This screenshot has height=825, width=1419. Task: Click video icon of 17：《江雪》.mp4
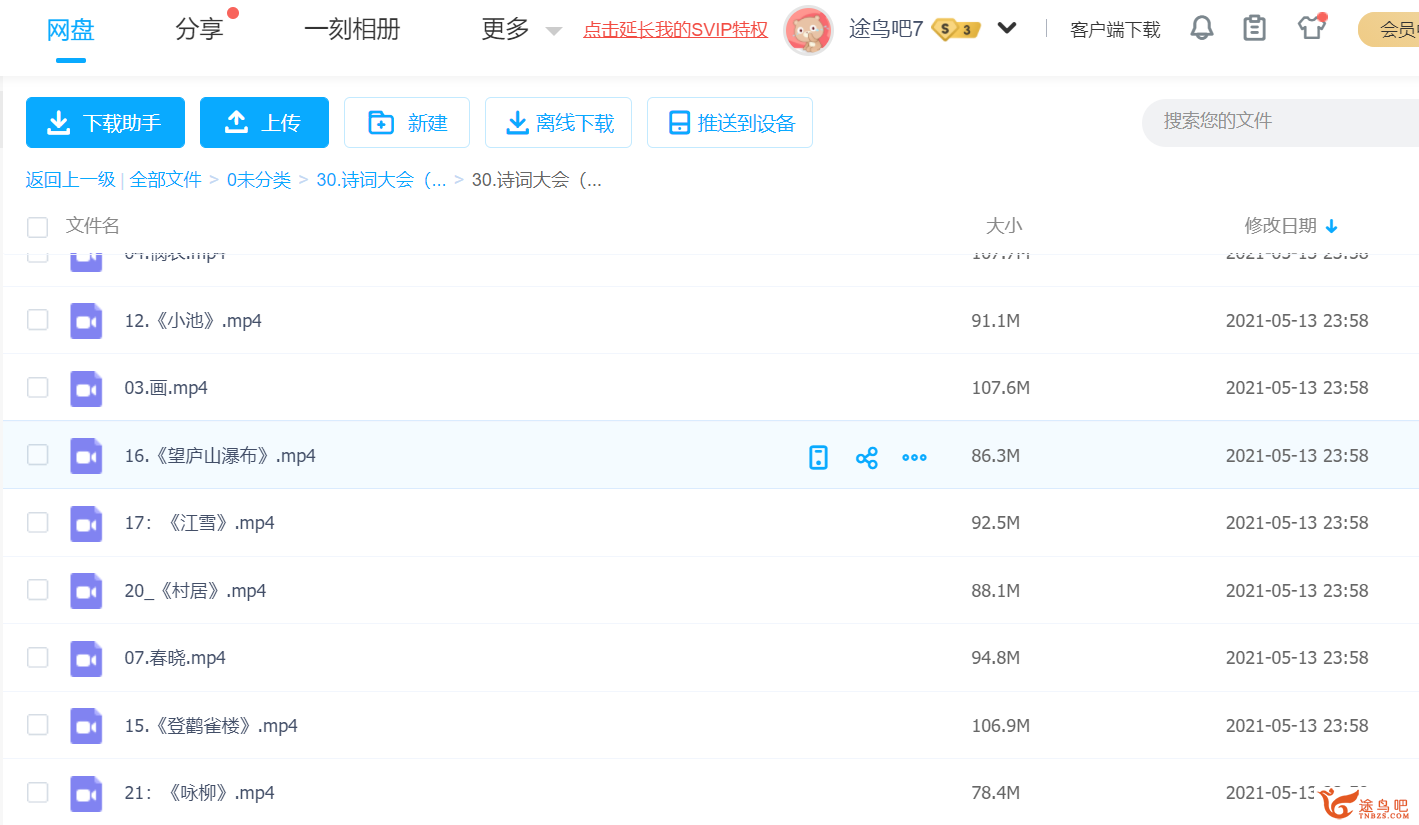[x=86, y=523]
